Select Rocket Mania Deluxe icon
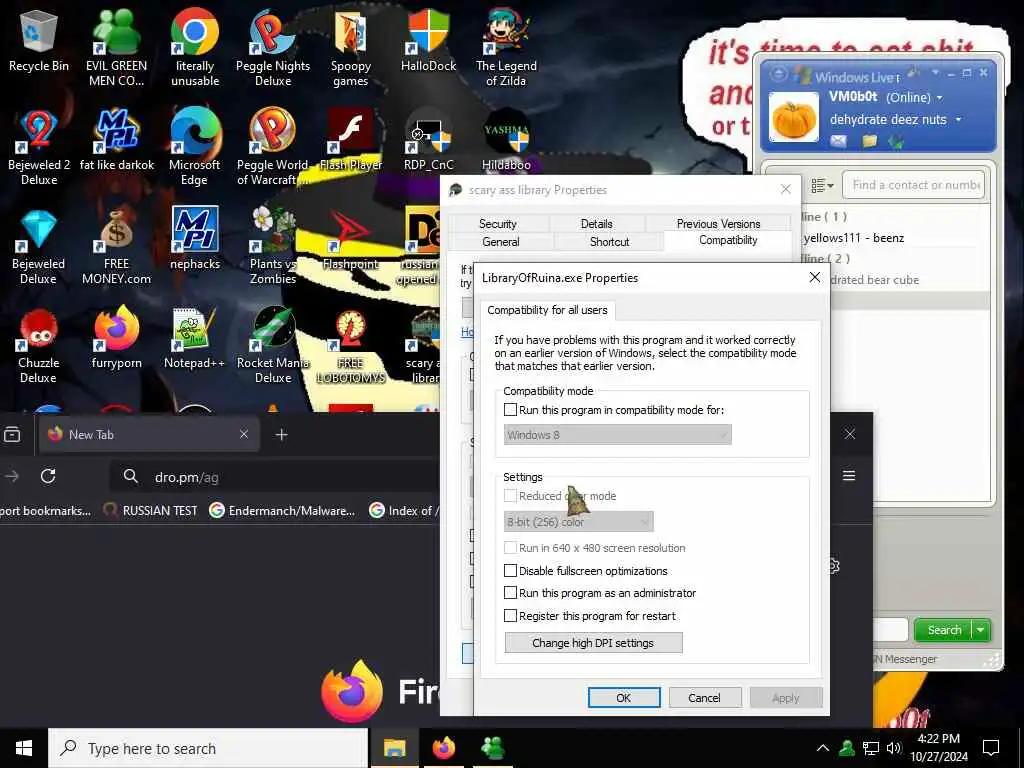 273,345
